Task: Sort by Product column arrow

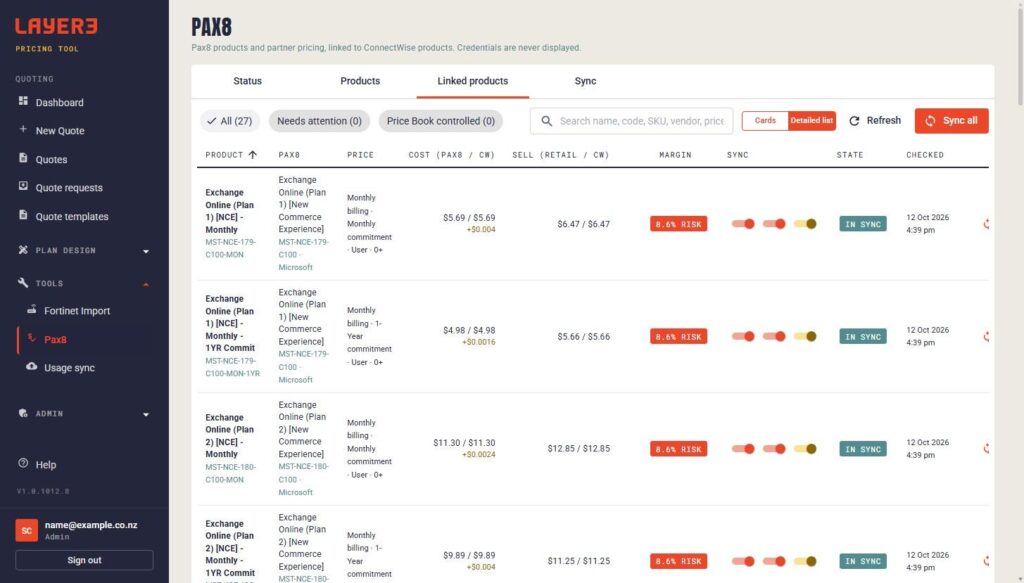Action: pyautogui.click(x=253, y=155)
